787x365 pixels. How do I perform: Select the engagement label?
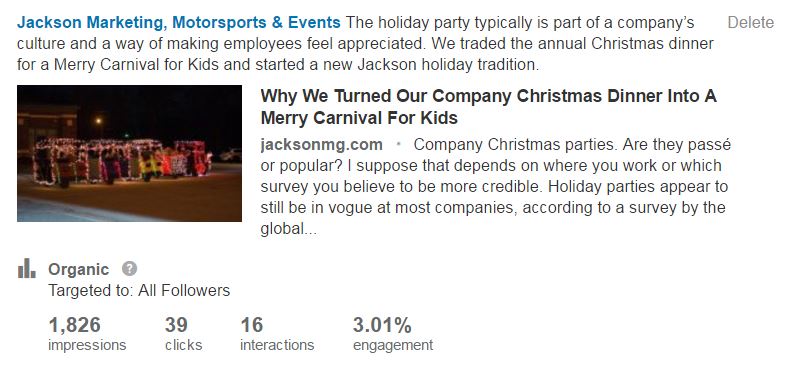pos(393,346)
